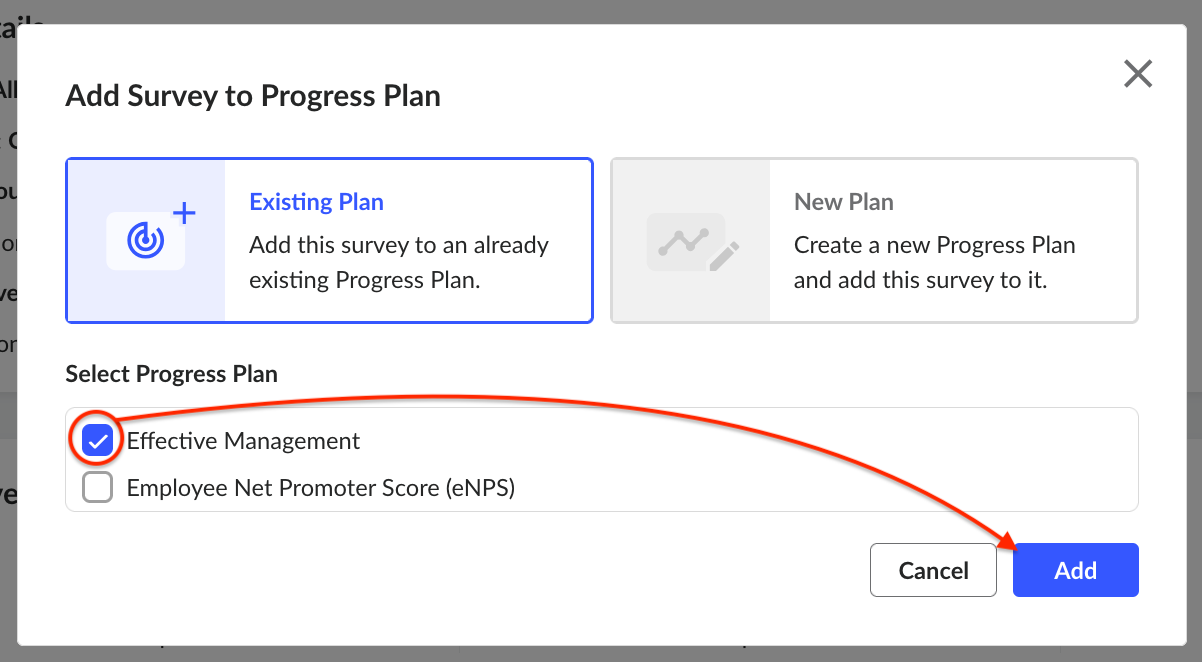Screen dimensions: 1202x662
Task: Click the Add Survey to Progress Plan title
Action: point(253,96)
